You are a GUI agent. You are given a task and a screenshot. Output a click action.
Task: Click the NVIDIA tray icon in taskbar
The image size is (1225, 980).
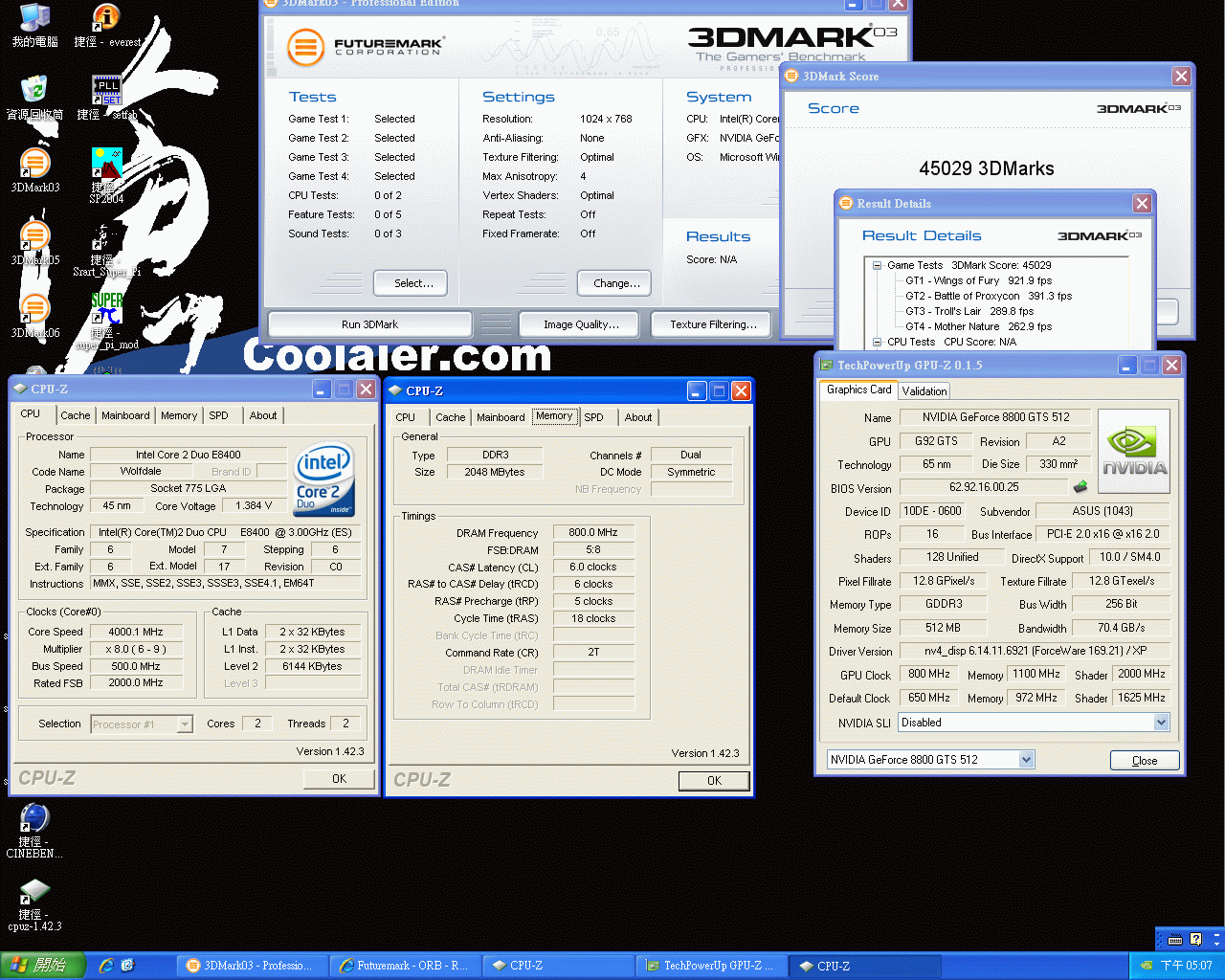(1146, 966)
